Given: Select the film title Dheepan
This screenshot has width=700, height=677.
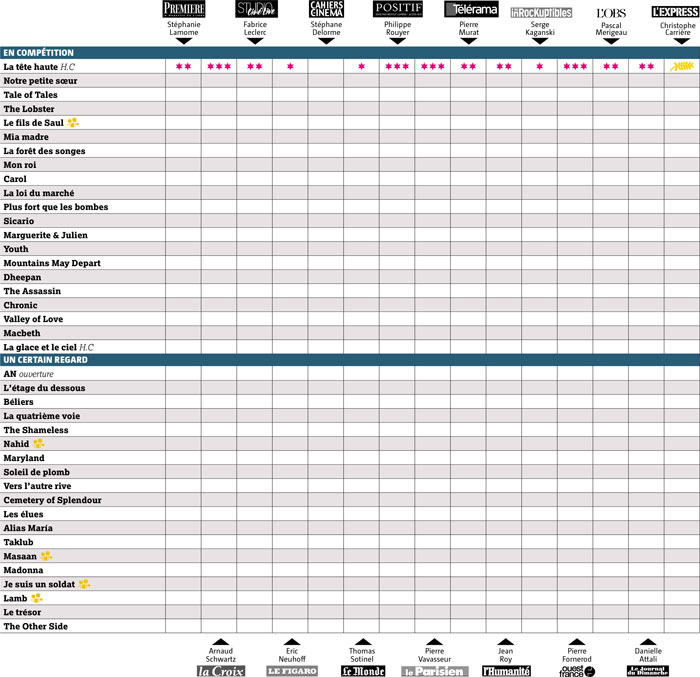Looking at the screenshot, I should pyautogui.click(x=22, y=277).
